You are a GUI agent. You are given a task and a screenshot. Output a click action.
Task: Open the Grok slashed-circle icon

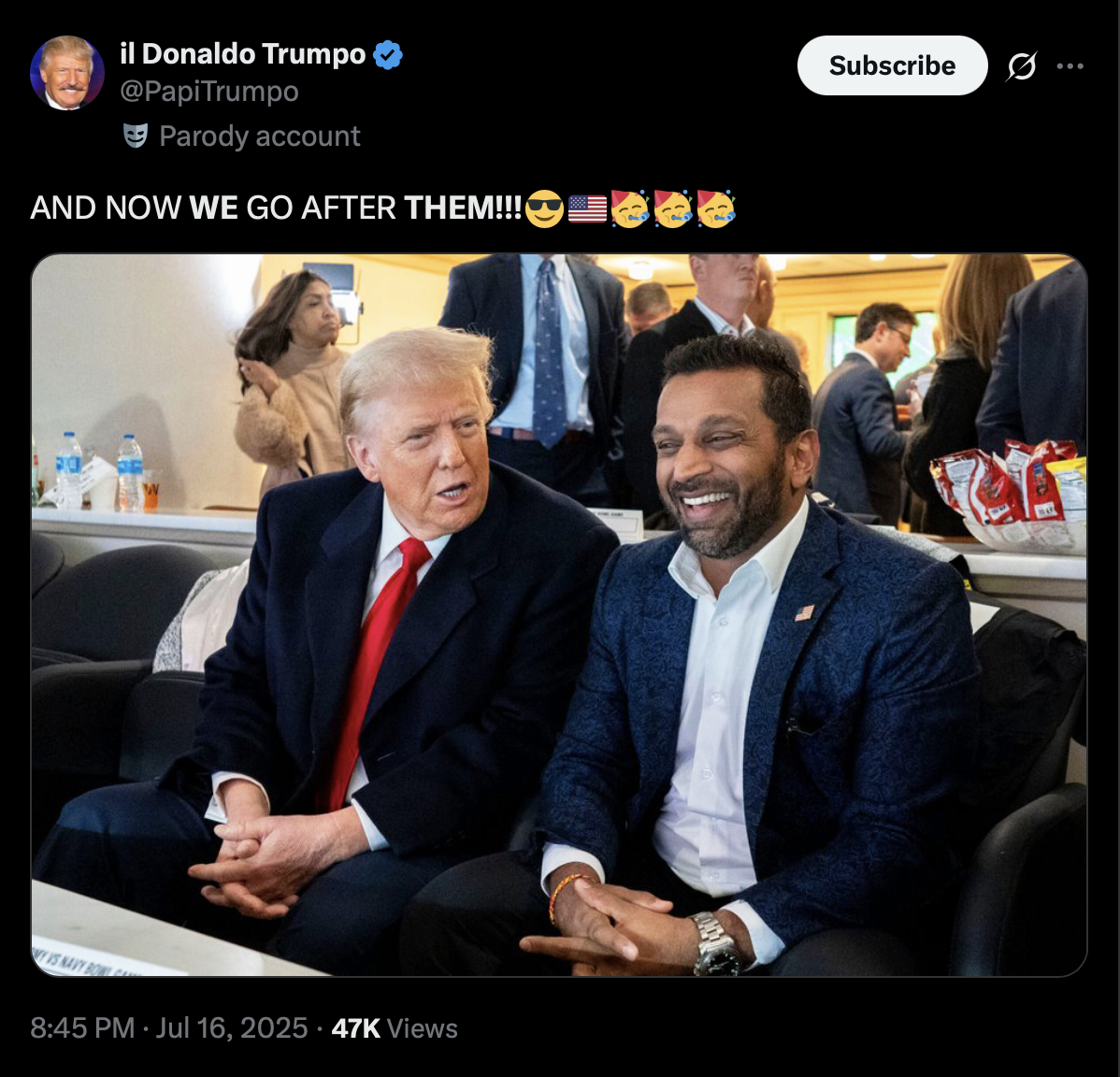1022,65
